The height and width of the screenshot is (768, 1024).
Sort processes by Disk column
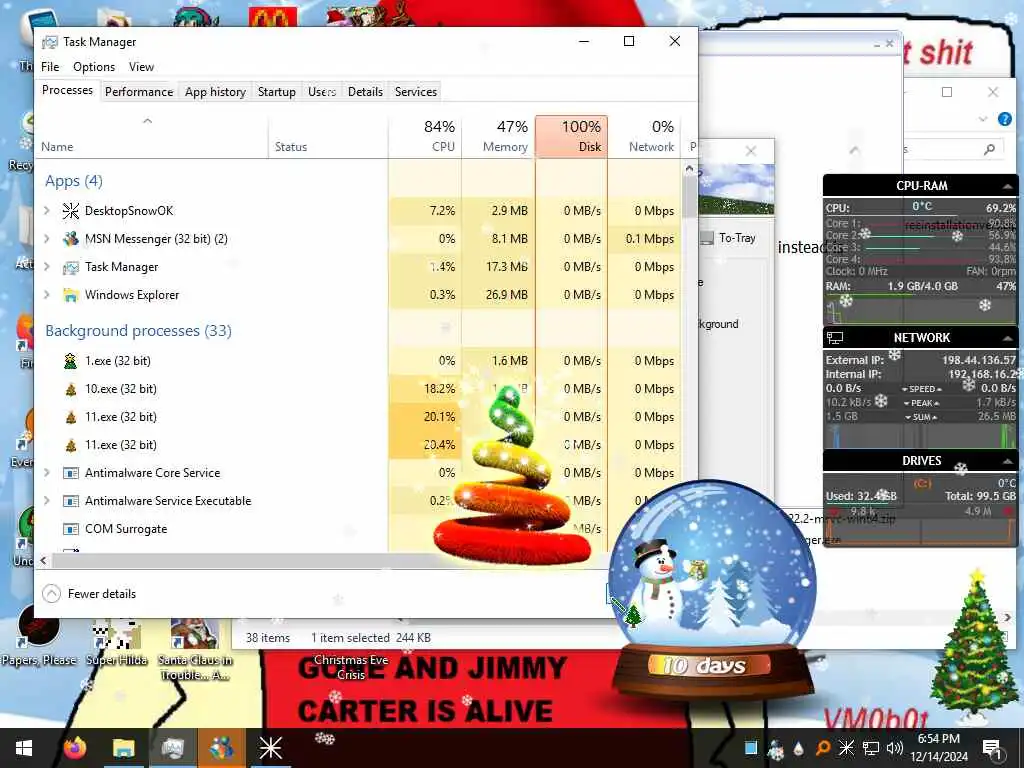point(571,136)
